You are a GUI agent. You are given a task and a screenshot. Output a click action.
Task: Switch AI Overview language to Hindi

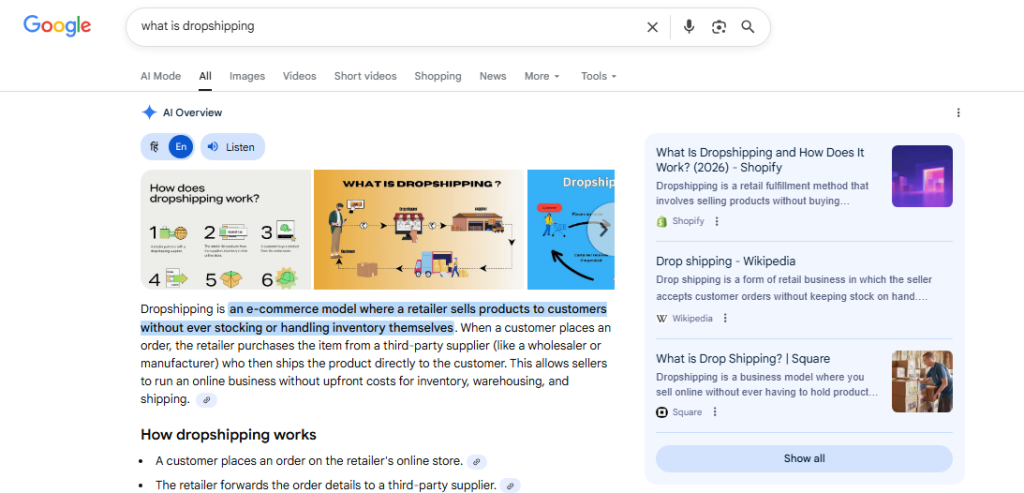click(x=154, y=147)
